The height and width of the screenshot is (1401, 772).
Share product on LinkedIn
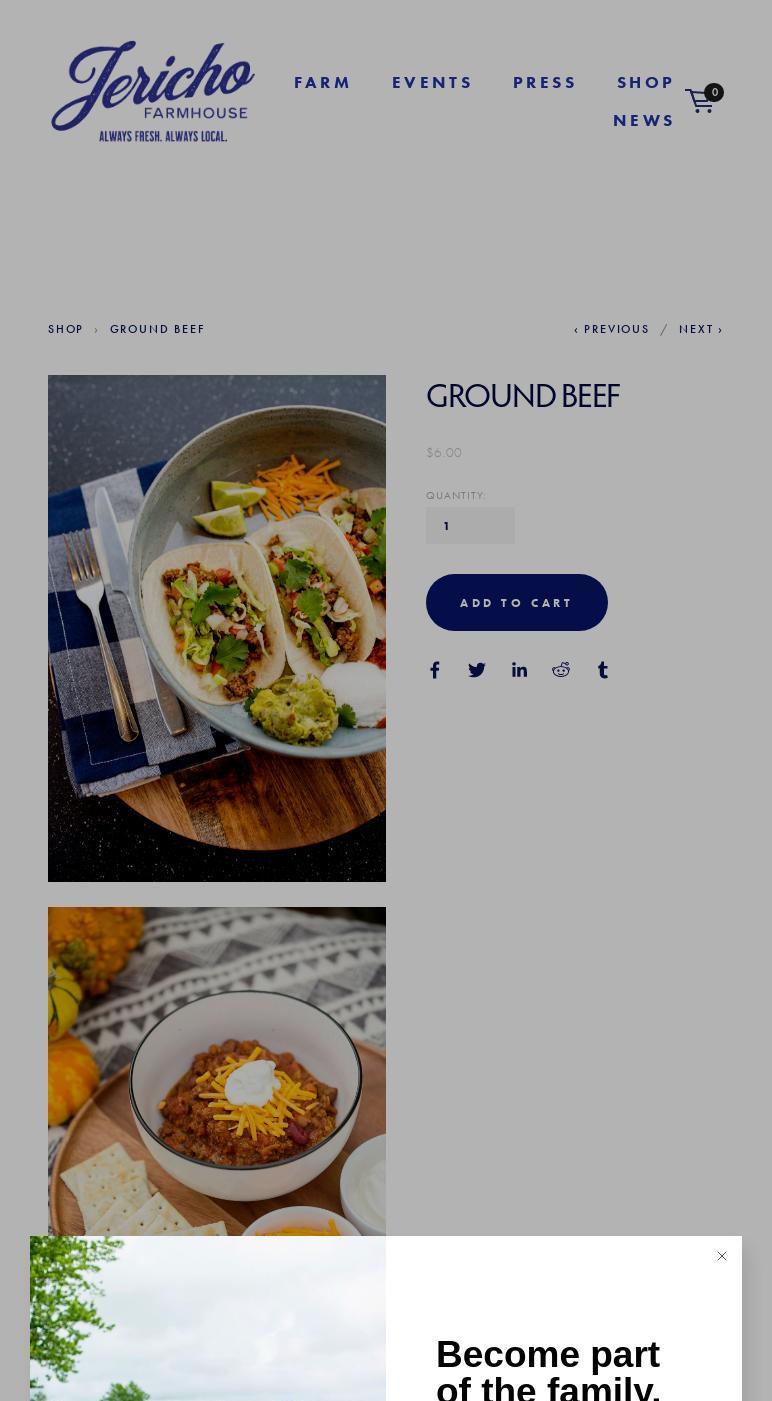(x=519, y=670)
